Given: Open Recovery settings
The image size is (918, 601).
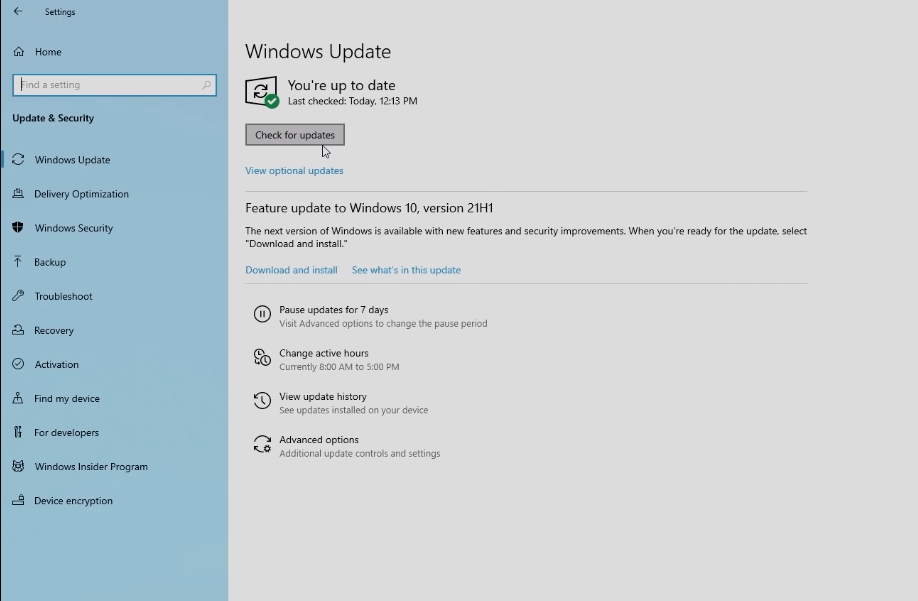Looking at the screenshot, I should point(54,331).
